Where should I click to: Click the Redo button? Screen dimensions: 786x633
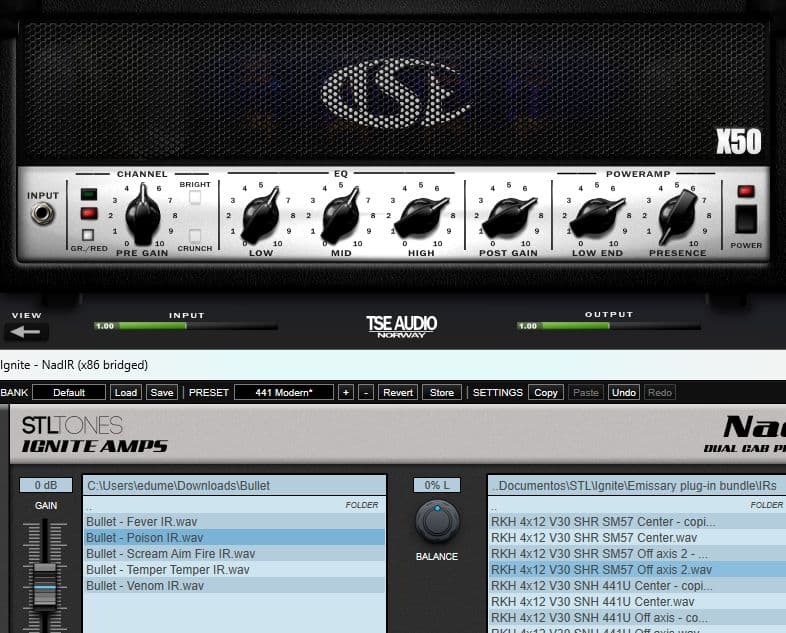660,392
